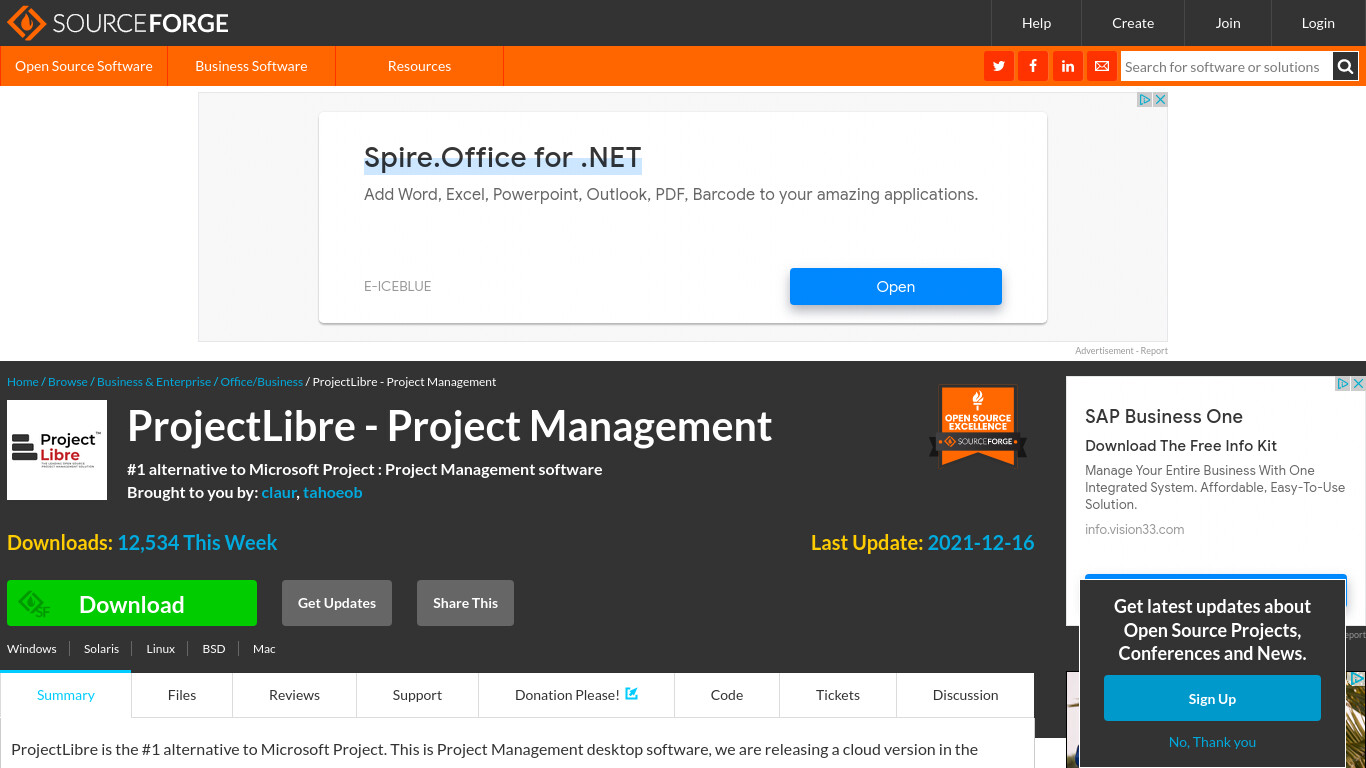Viewport: 1366px width, 768px height.
Task: Open Office/Business breadcrumb
Action: pyautogui.click(x=262, y=382)
